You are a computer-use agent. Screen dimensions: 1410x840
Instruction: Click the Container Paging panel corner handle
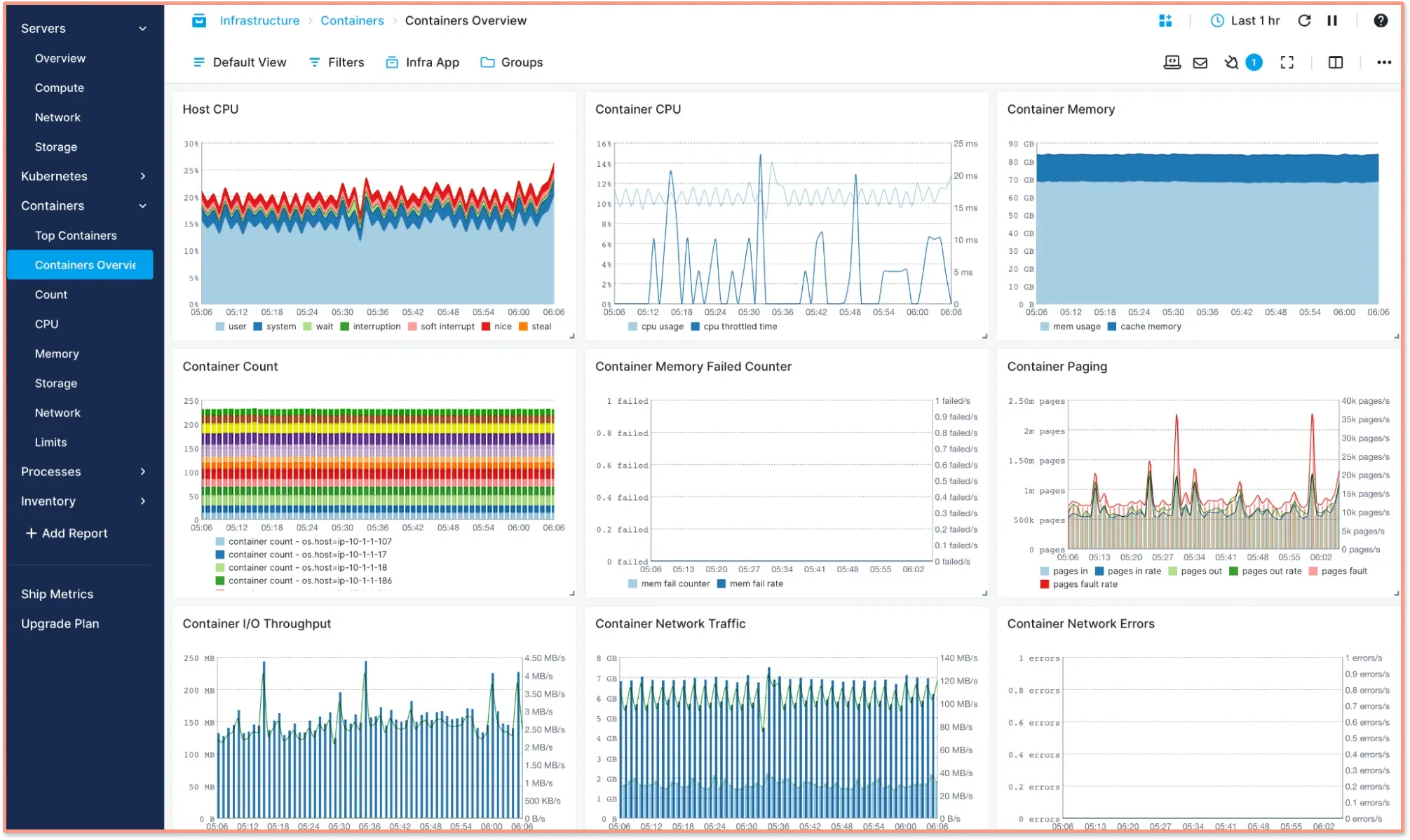pos(1396,594)
